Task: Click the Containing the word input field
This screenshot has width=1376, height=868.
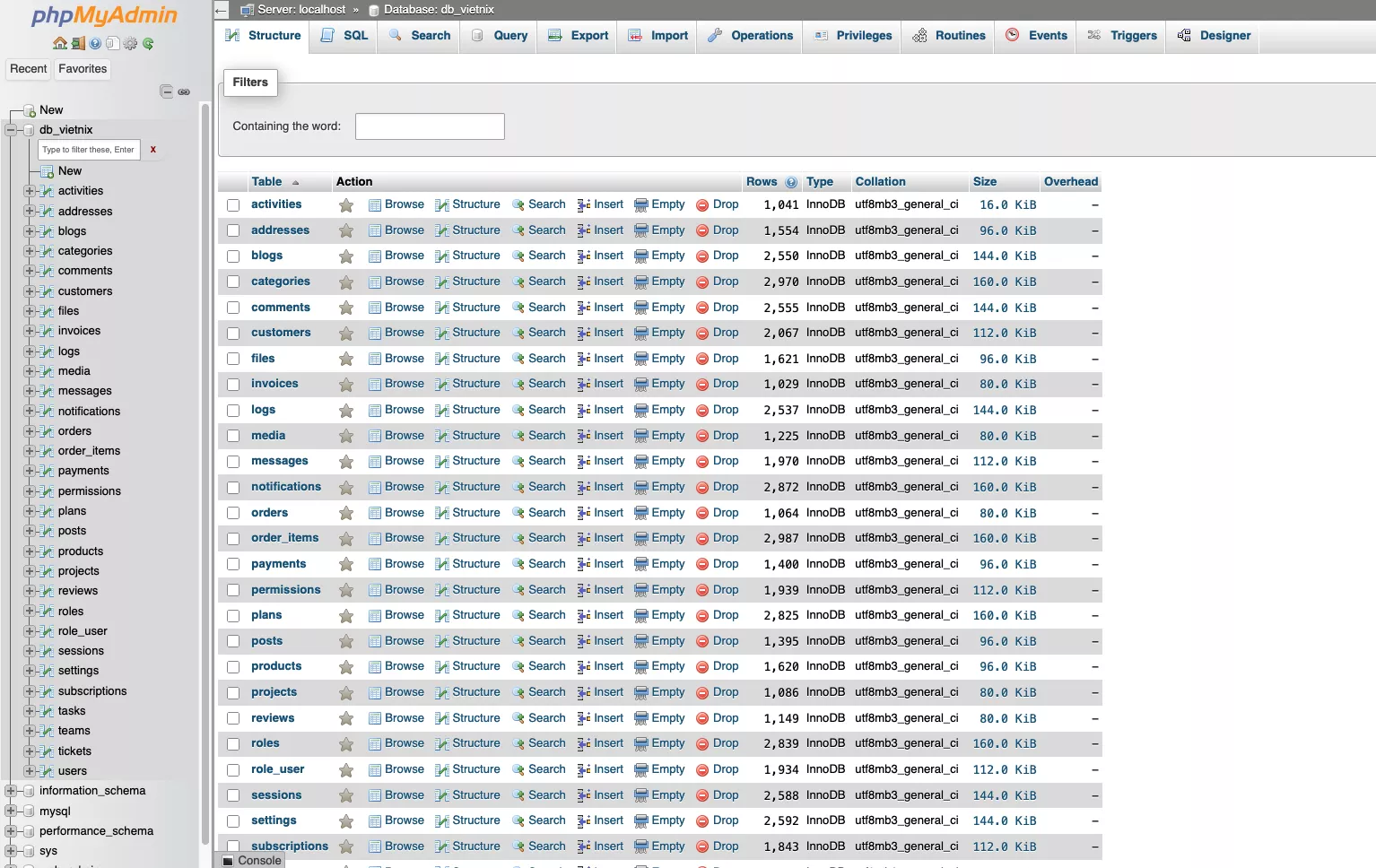Action: [429, 126]
